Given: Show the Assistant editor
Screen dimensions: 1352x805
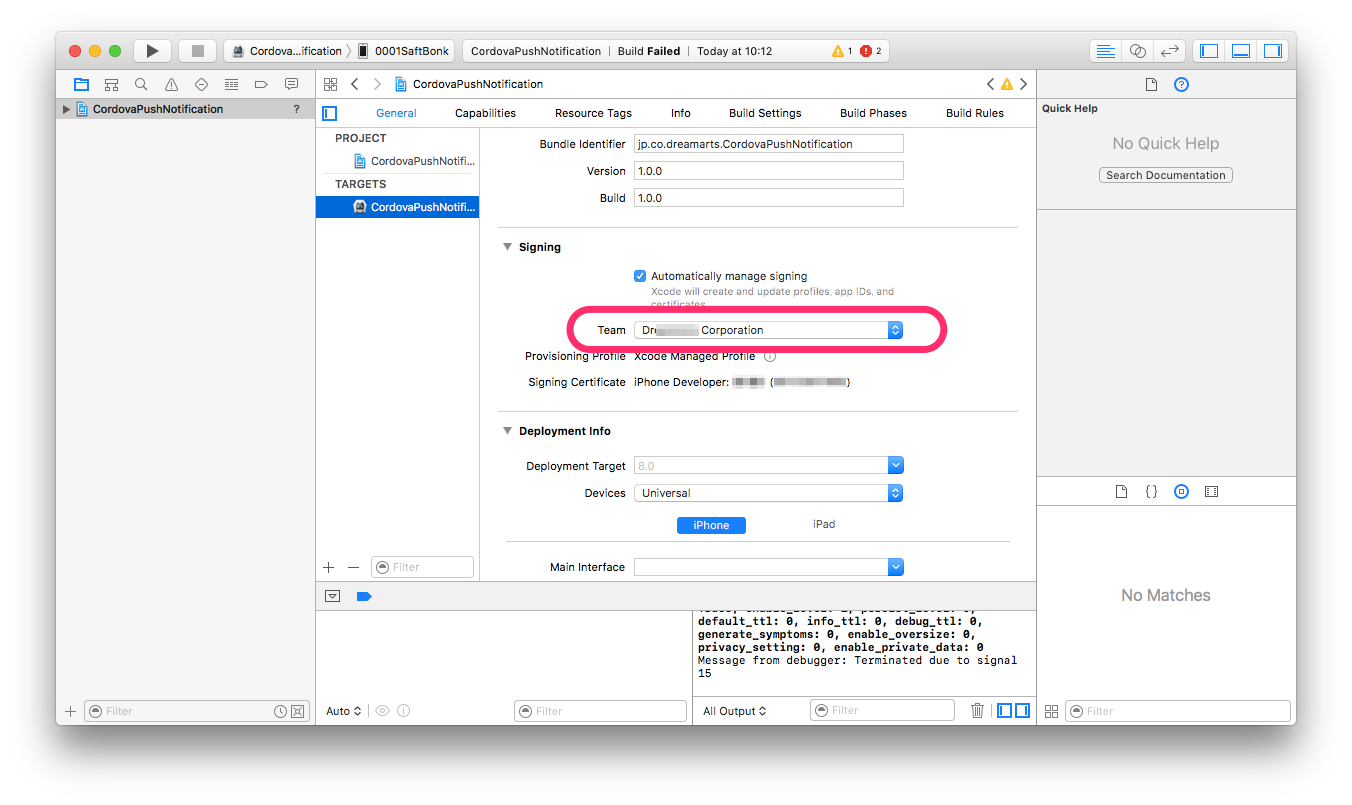Looking at the screenshot, I should tap(1137, 51).
